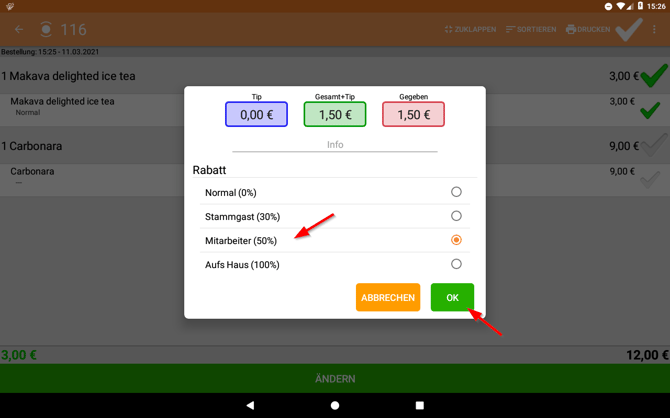Screen dimensions: 670x418
Task: Select Aufs Haus (100%) discount
Action: 456,264
